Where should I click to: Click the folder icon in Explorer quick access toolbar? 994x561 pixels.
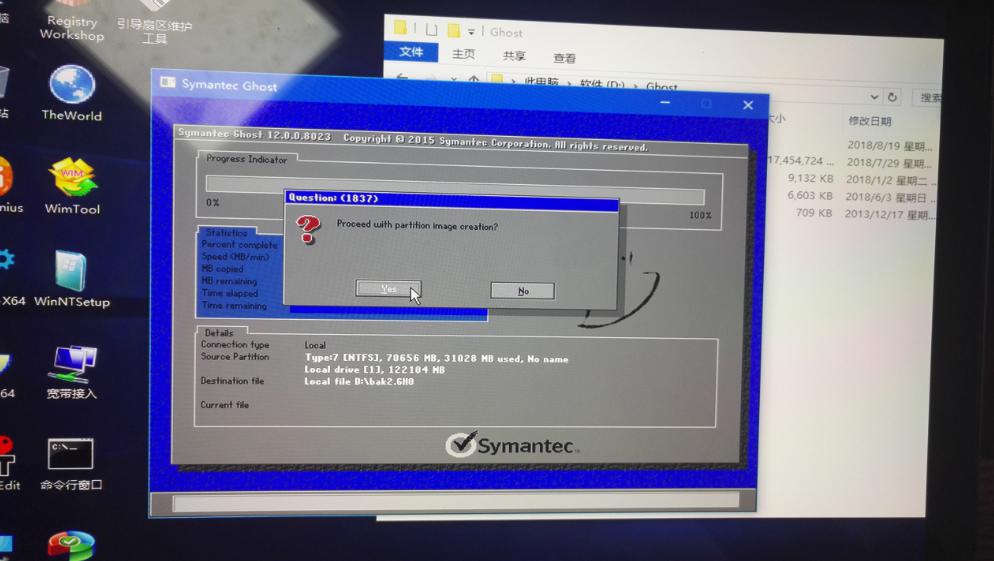[453, 30]
